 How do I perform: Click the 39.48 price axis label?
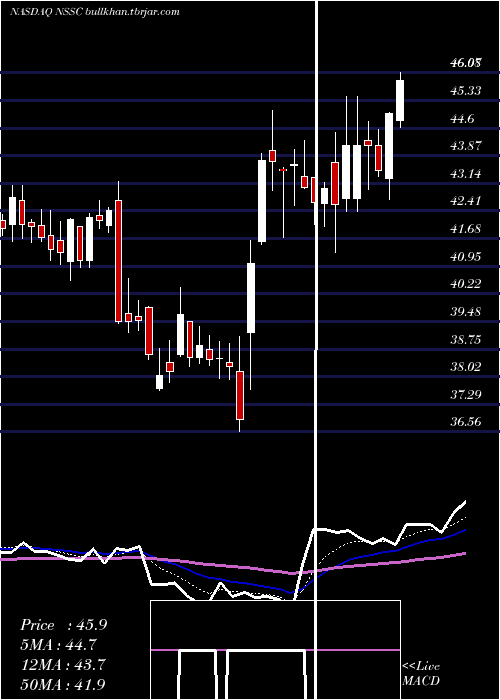(466, 311)
